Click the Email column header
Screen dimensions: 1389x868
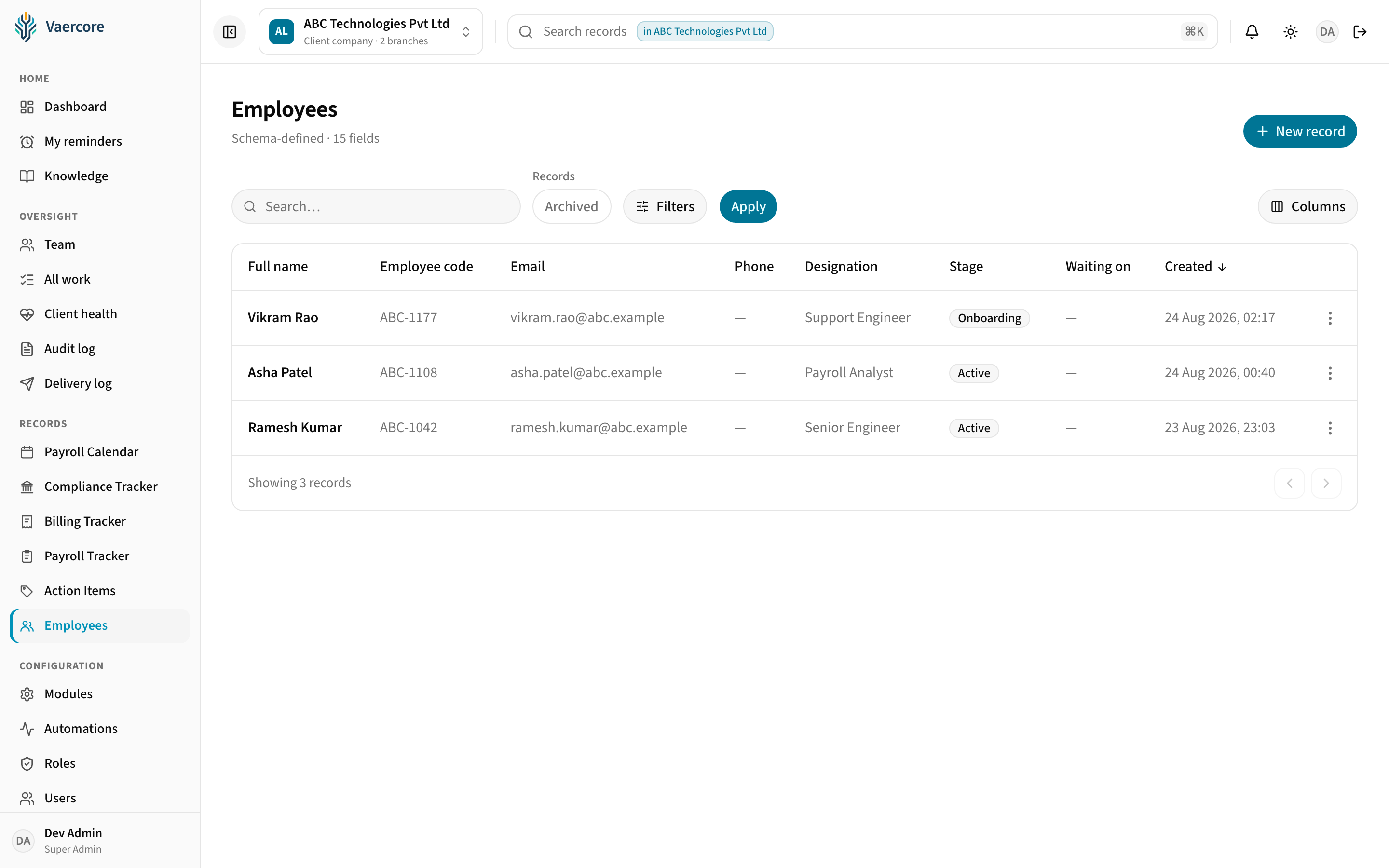[528, 266]
